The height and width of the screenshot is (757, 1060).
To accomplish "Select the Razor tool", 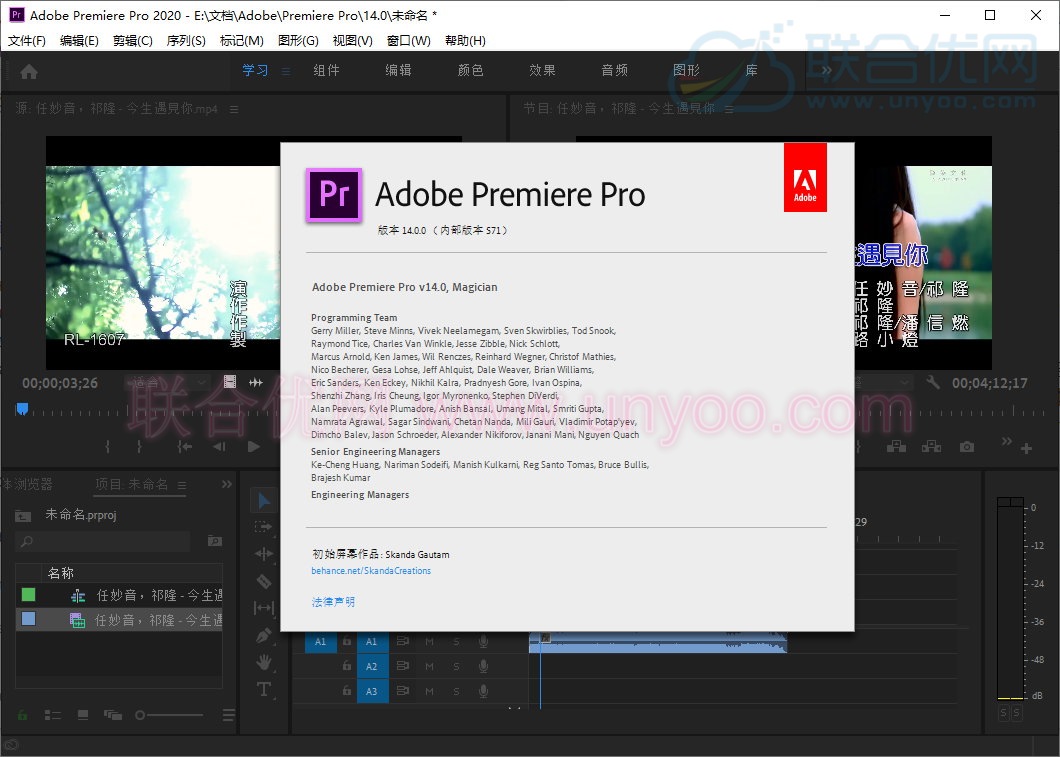I will (264, 581).
